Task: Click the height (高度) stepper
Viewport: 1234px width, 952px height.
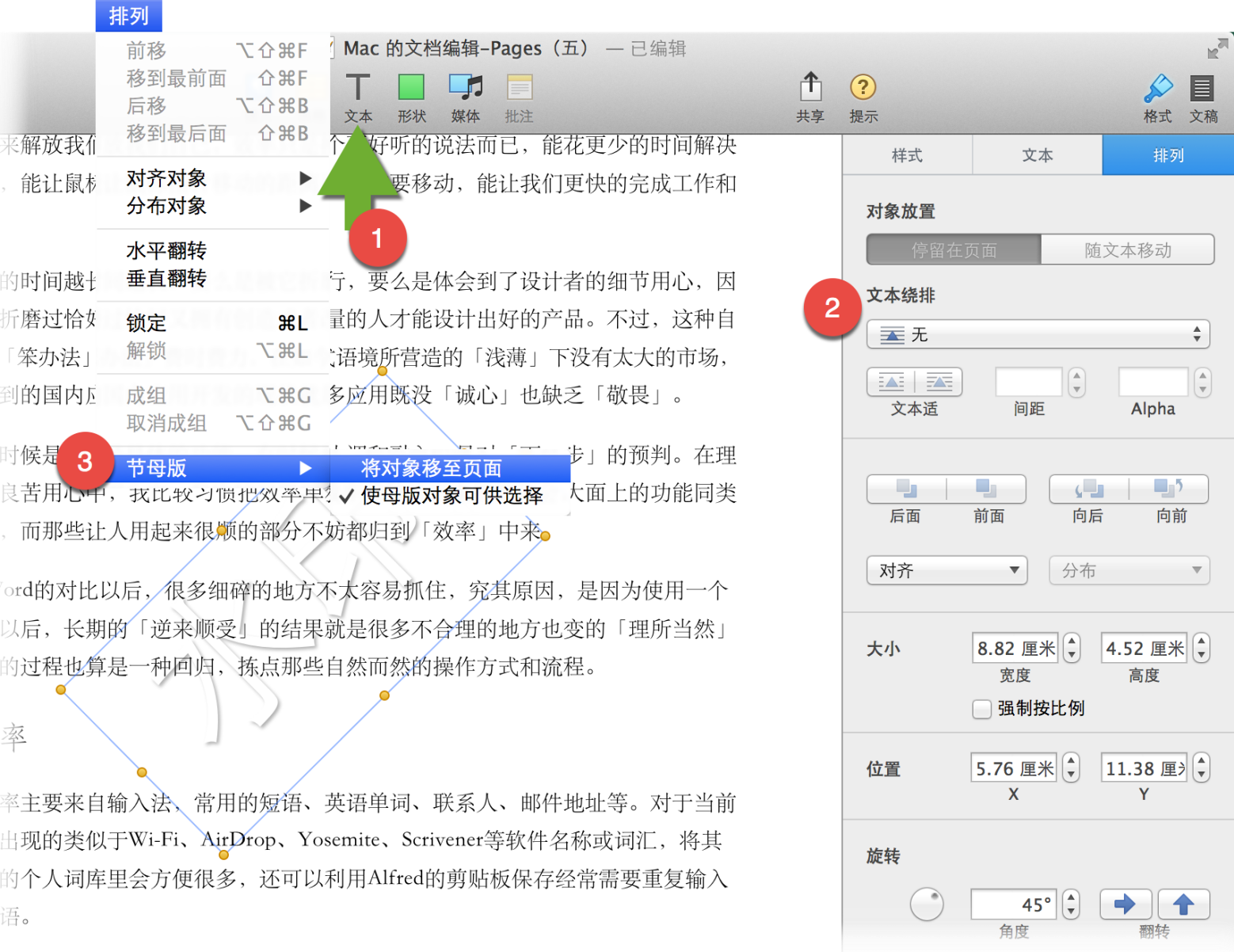Action: 1202,648
